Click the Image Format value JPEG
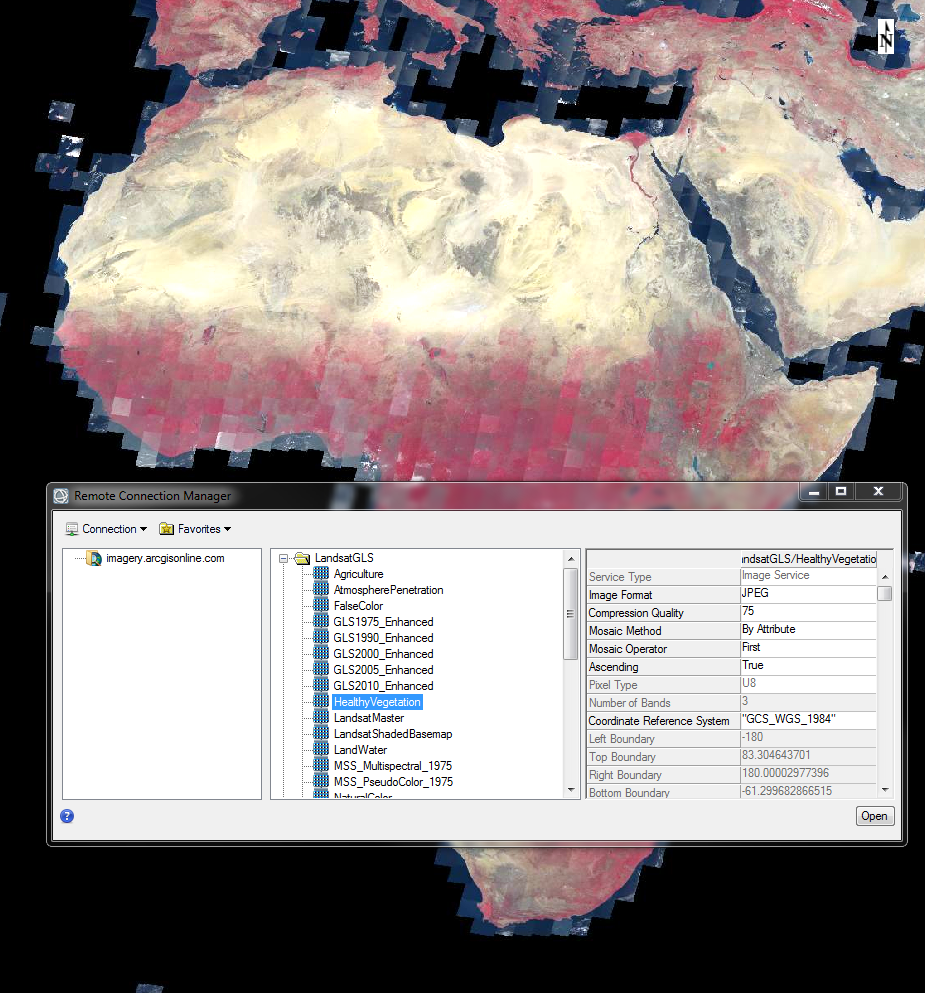 (x=806, y=594)
